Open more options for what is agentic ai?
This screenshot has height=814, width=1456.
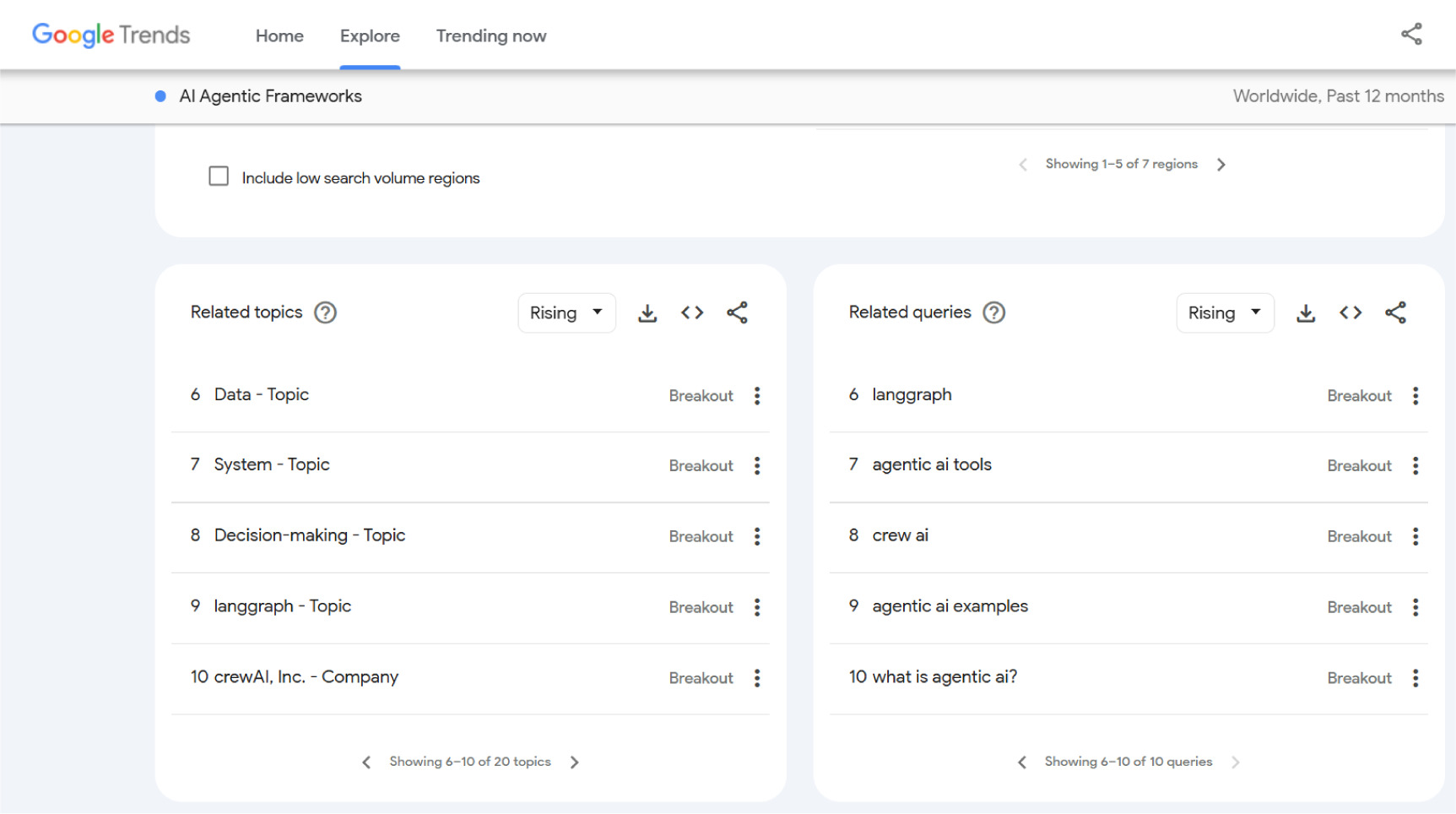tap(1415, 678)
